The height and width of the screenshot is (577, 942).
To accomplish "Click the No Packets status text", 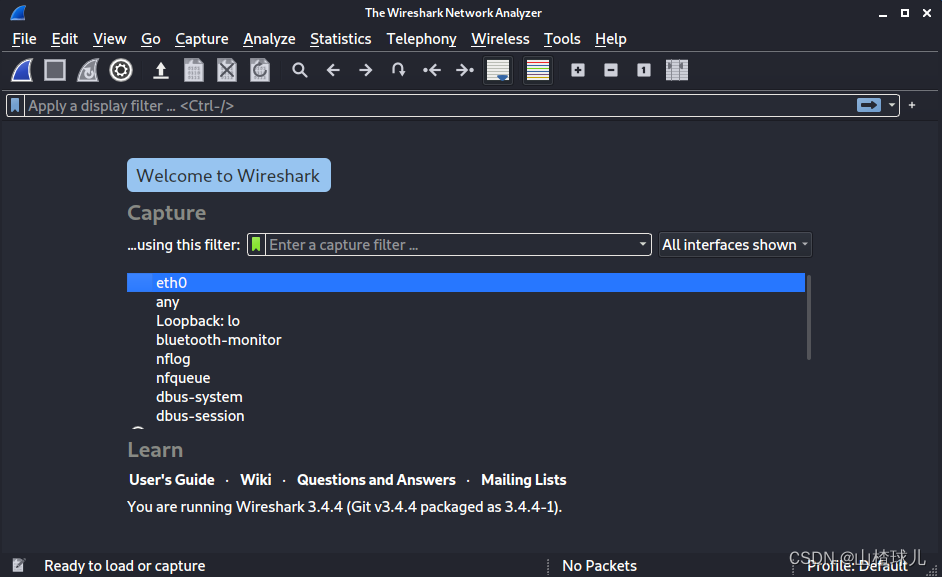I will (599, 566).
